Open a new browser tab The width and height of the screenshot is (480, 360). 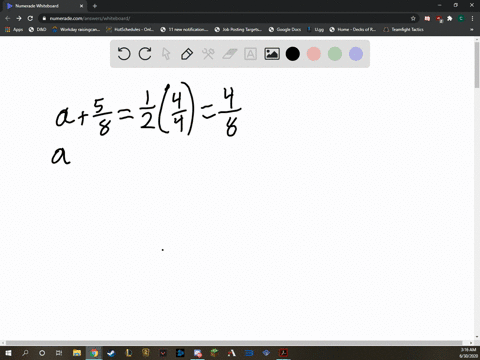(95, 6)
